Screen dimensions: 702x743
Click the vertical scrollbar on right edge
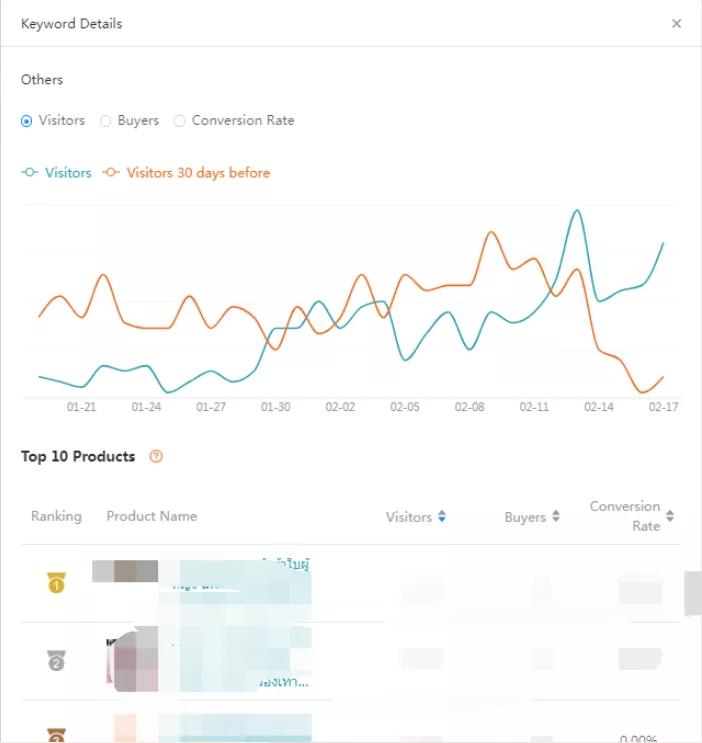(x=692, y=593)
